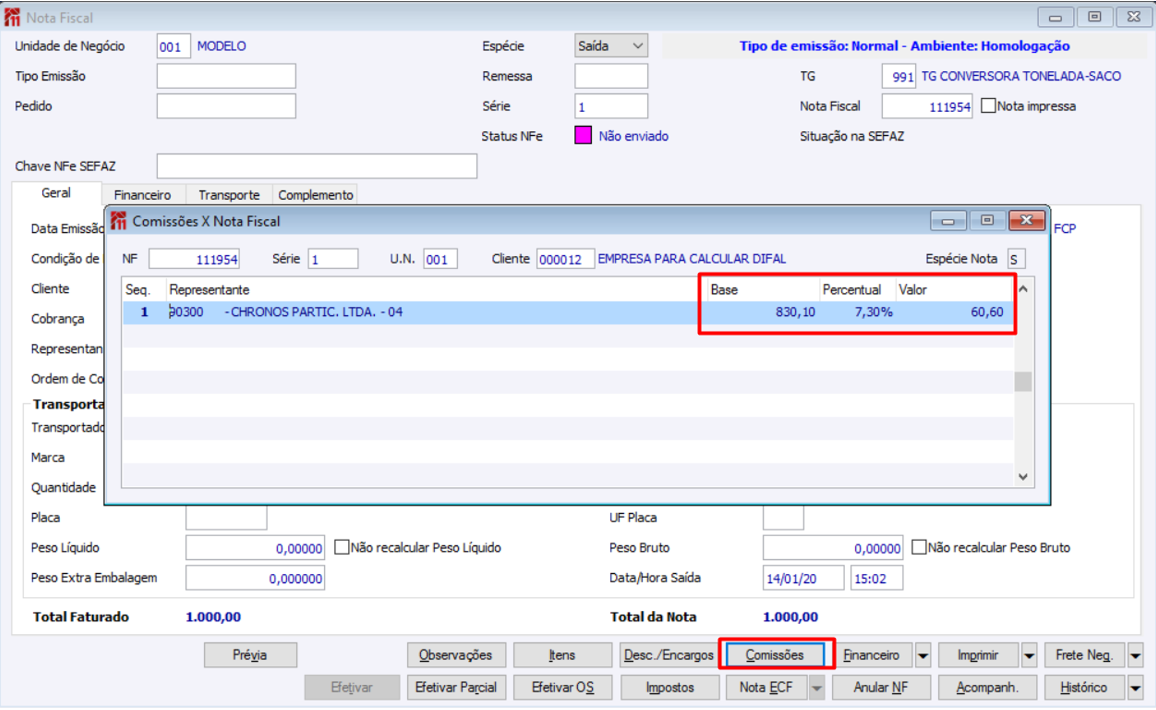Click the Frete Neg. button

pos(1084,655)
